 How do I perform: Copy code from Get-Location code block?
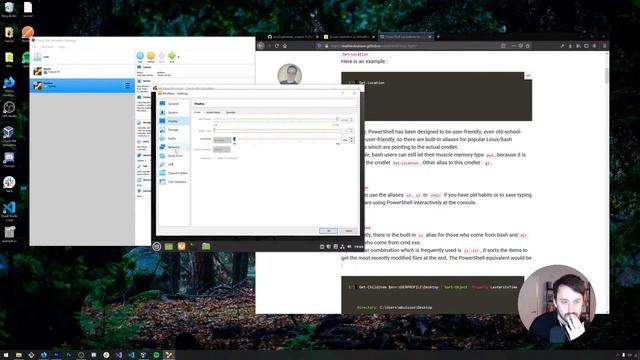tap(528, 76)
